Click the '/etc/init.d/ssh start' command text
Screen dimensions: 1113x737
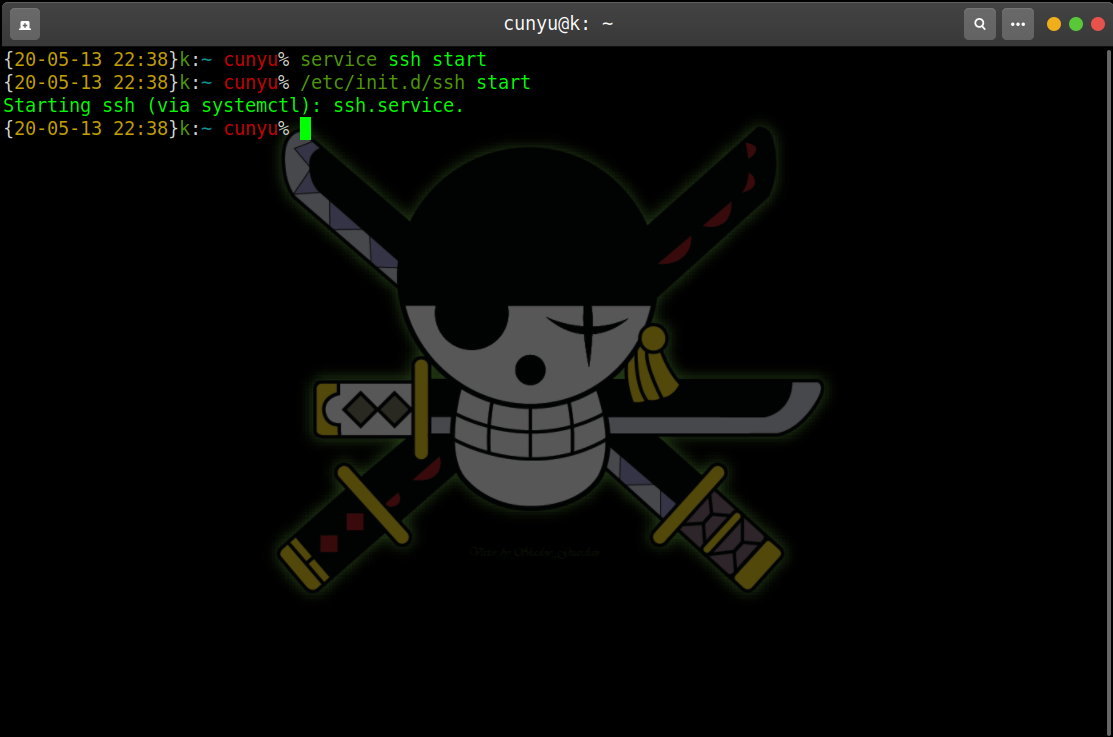[415, 83]
